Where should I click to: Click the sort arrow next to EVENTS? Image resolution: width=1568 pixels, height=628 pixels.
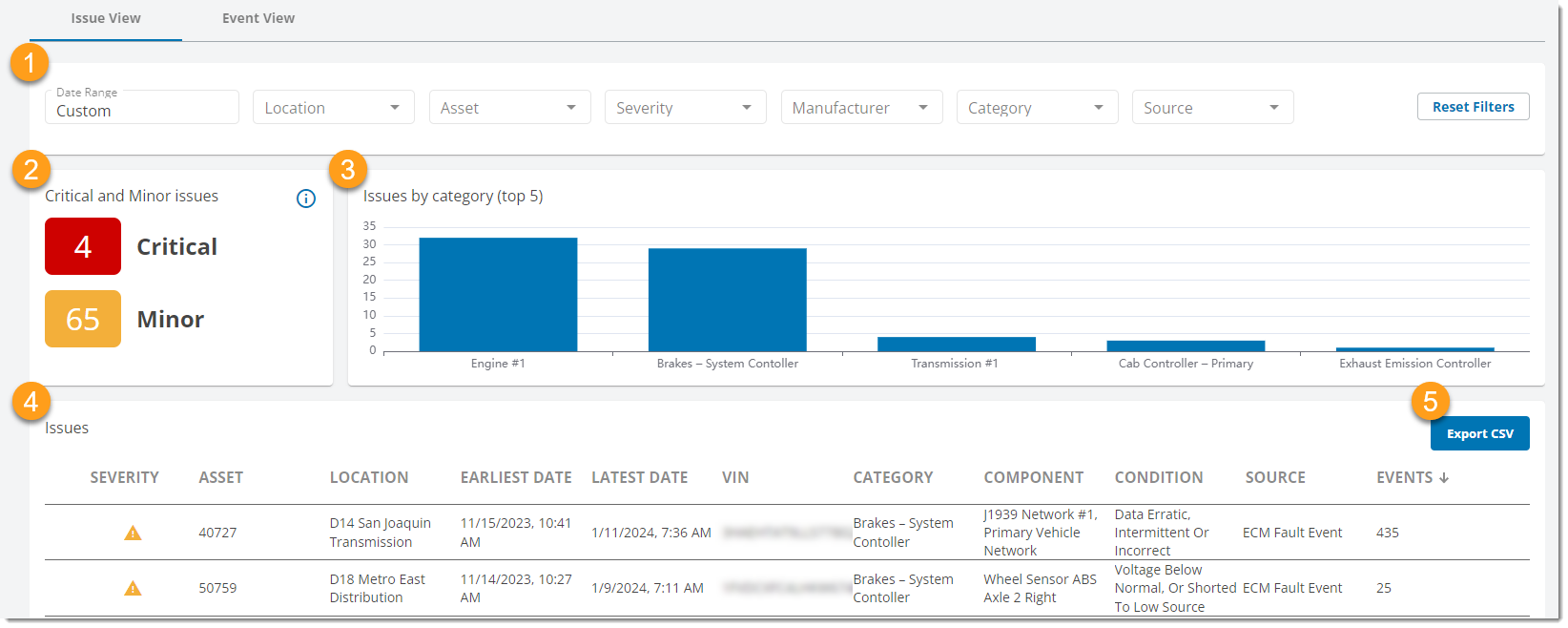point(1444,477)
